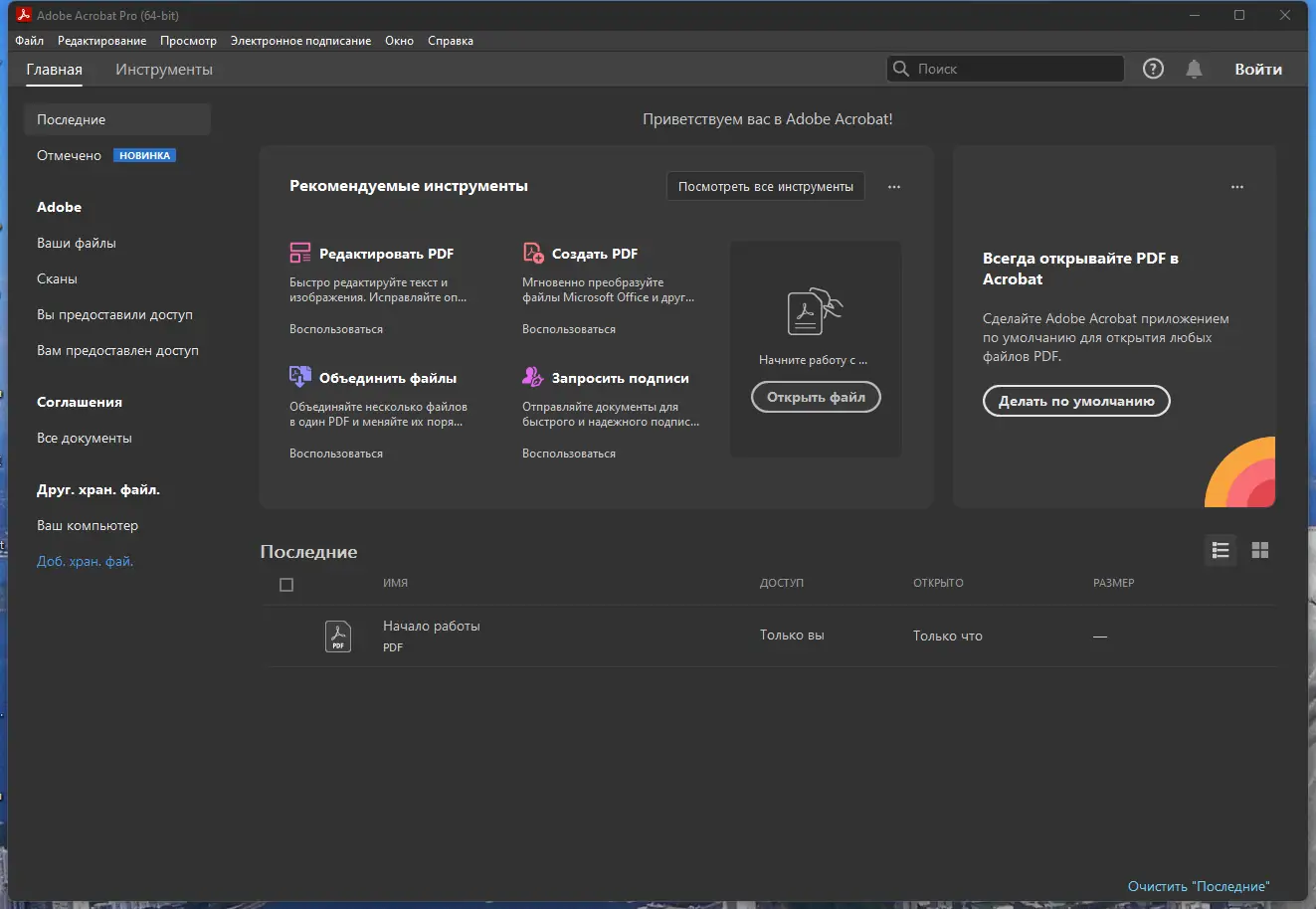Click into the Поиск search field
This screenshot has width=1316, height=909.
click(1015, 69)
